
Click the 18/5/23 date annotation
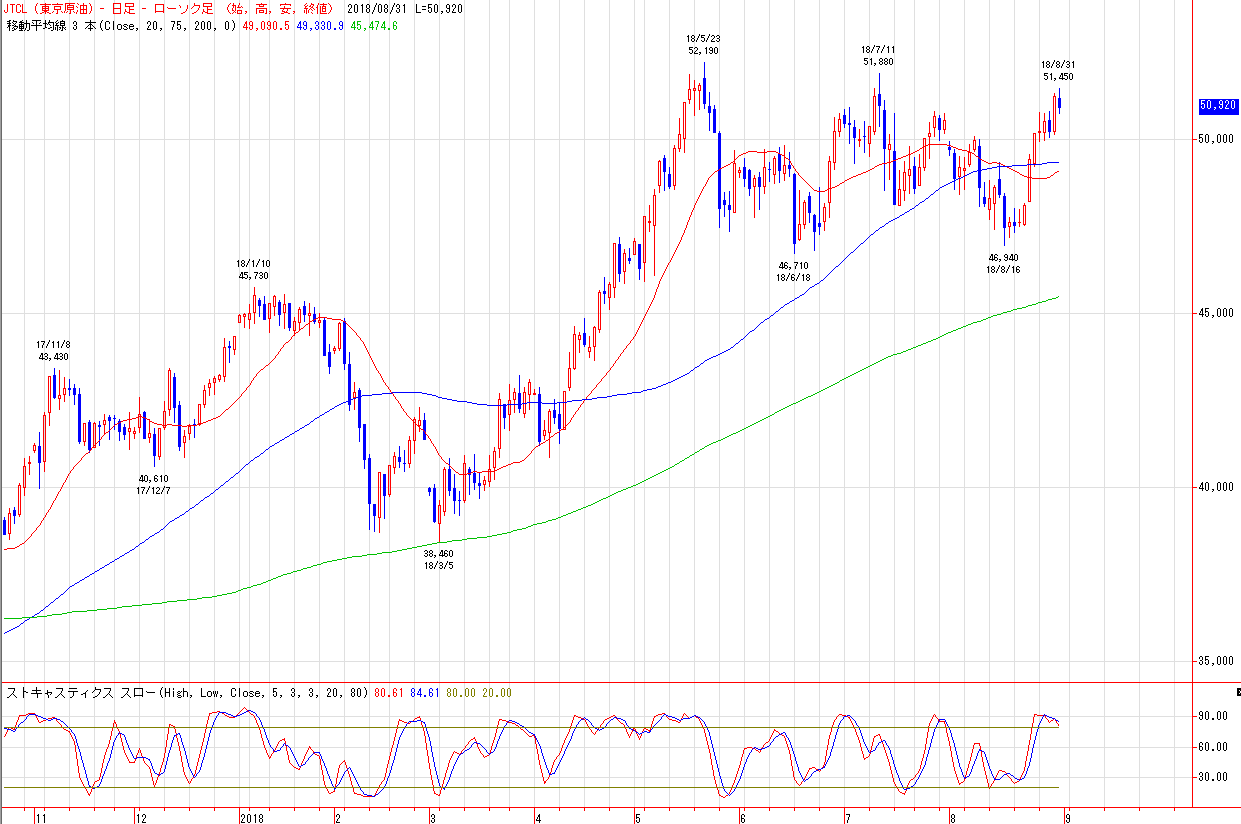[704, 38]
